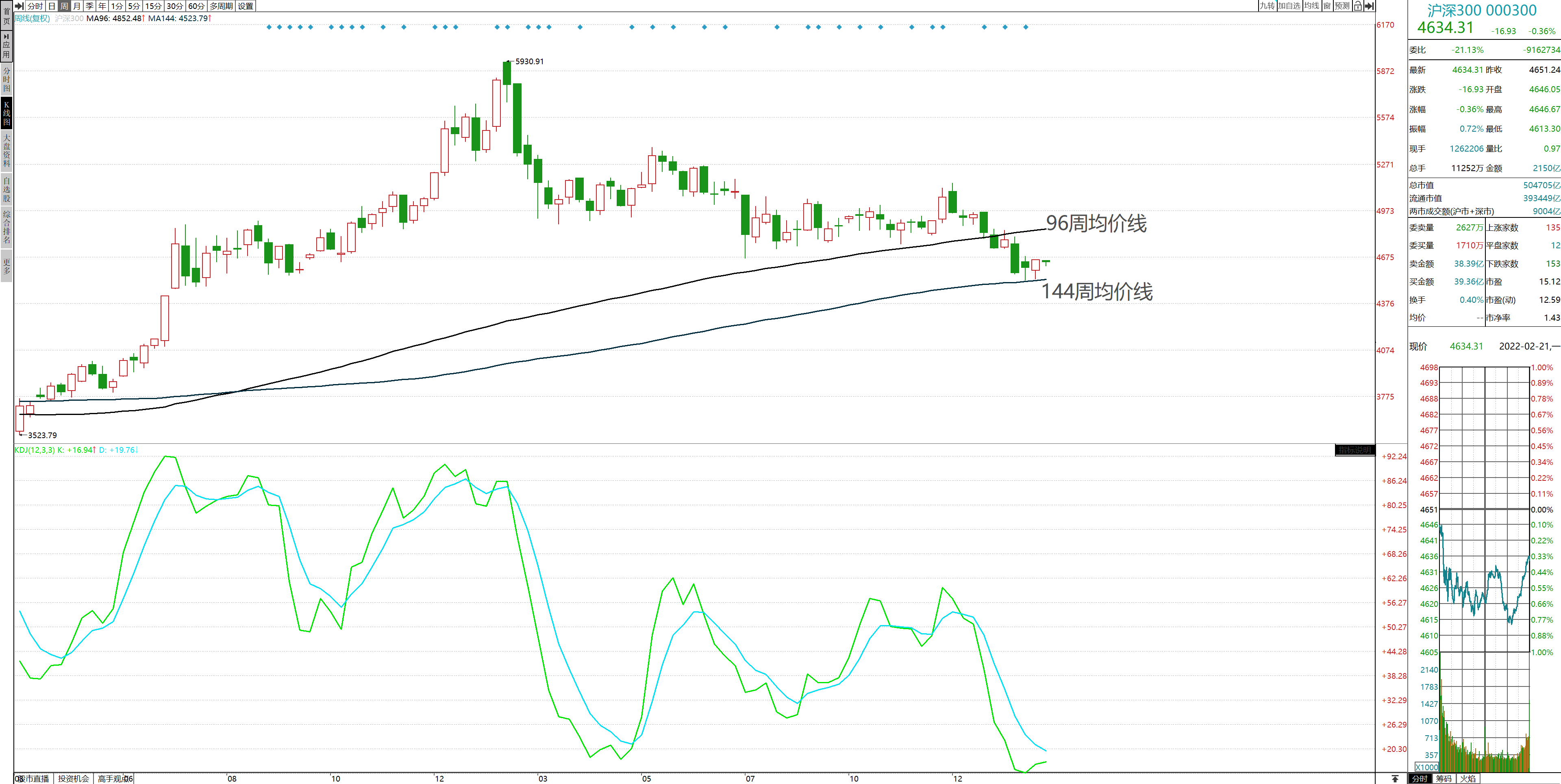The image size is (1561, 784).
Task: Click the upward arrow icon at bottom right
Action: (1394, 779)
